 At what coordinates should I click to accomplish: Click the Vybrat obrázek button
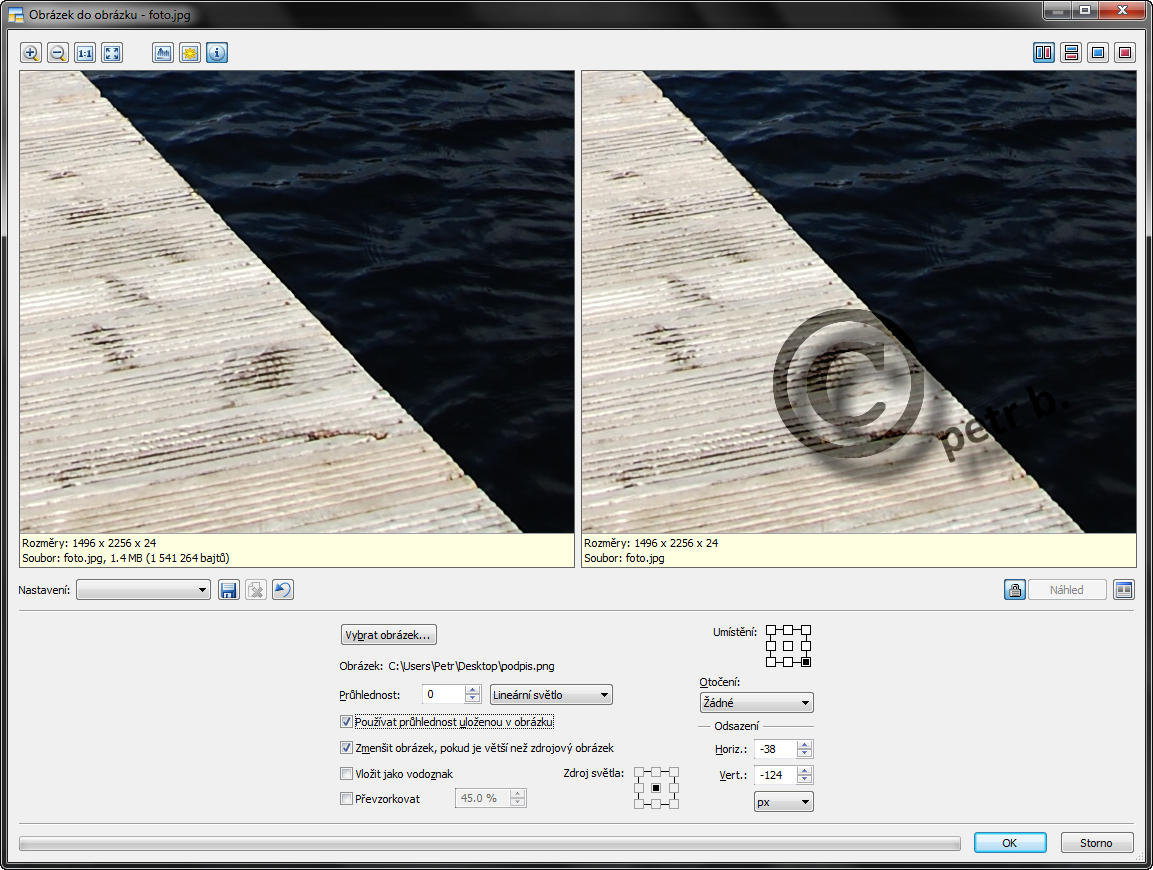point(389,635)
